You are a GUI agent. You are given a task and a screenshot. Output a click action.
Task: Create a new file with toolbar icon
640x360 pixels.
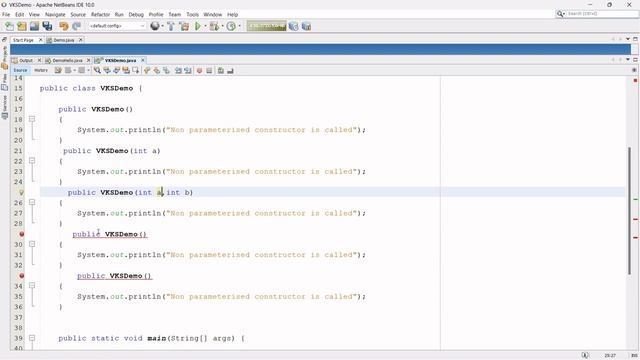click(9, 26)
